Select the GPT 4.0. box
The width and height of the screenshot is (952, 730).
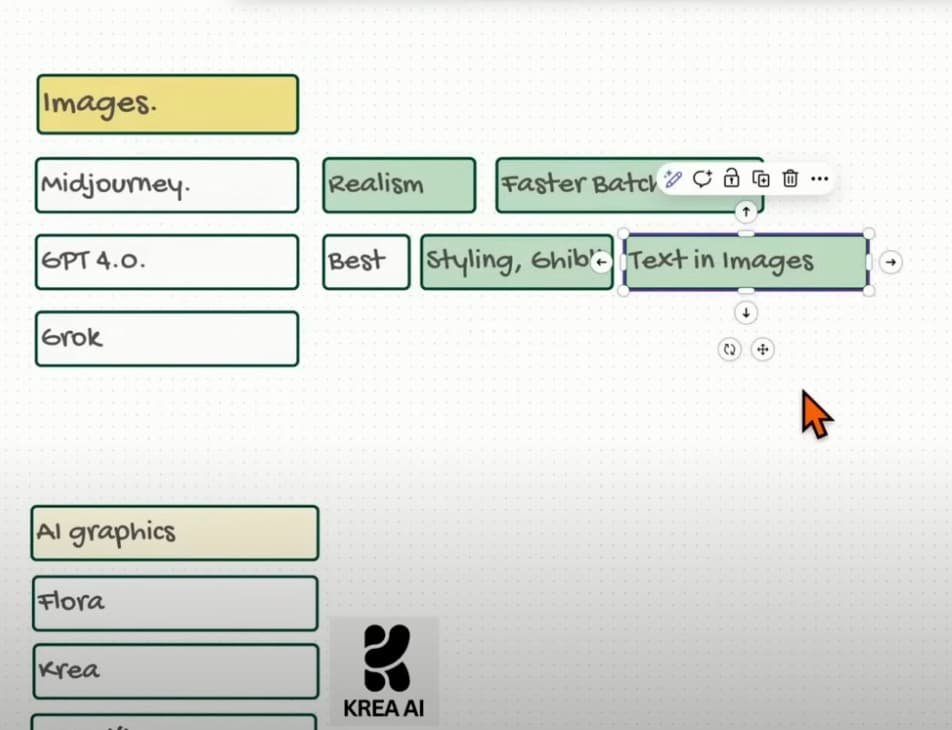tap(167, 262)
